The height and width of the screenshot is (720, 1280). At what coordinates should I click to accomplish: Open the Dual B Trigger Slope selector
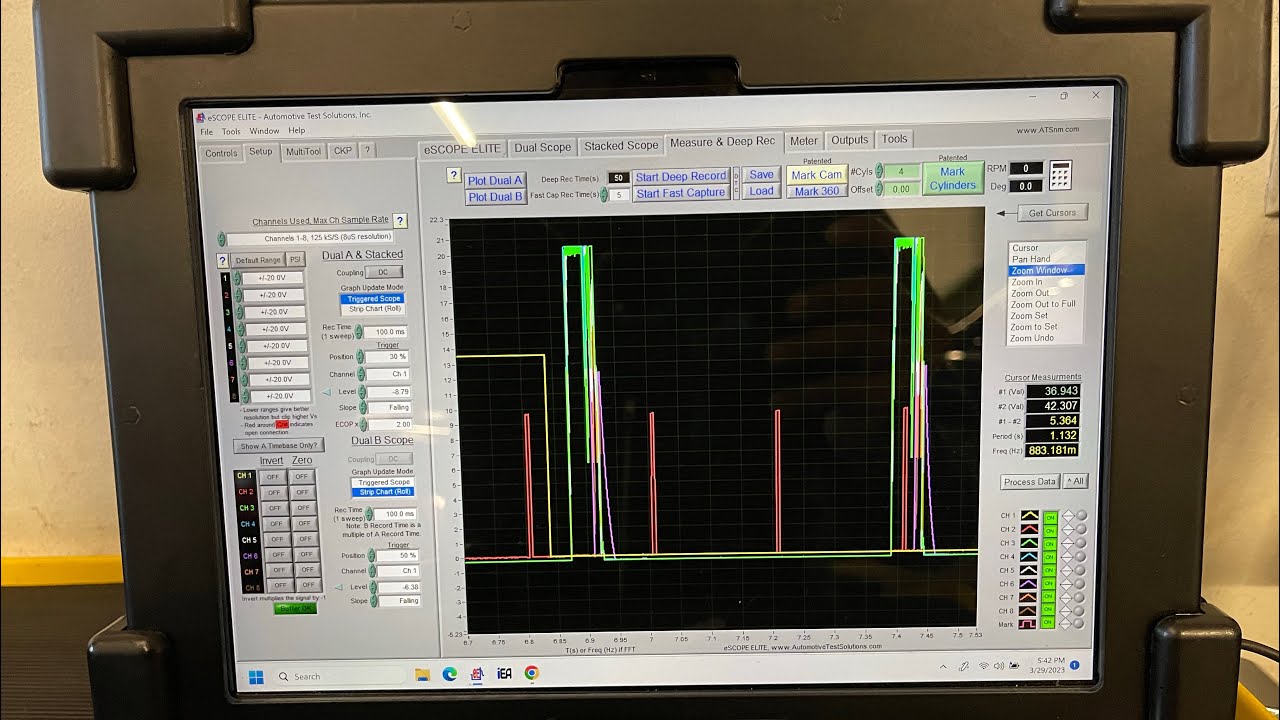point(400,601)
